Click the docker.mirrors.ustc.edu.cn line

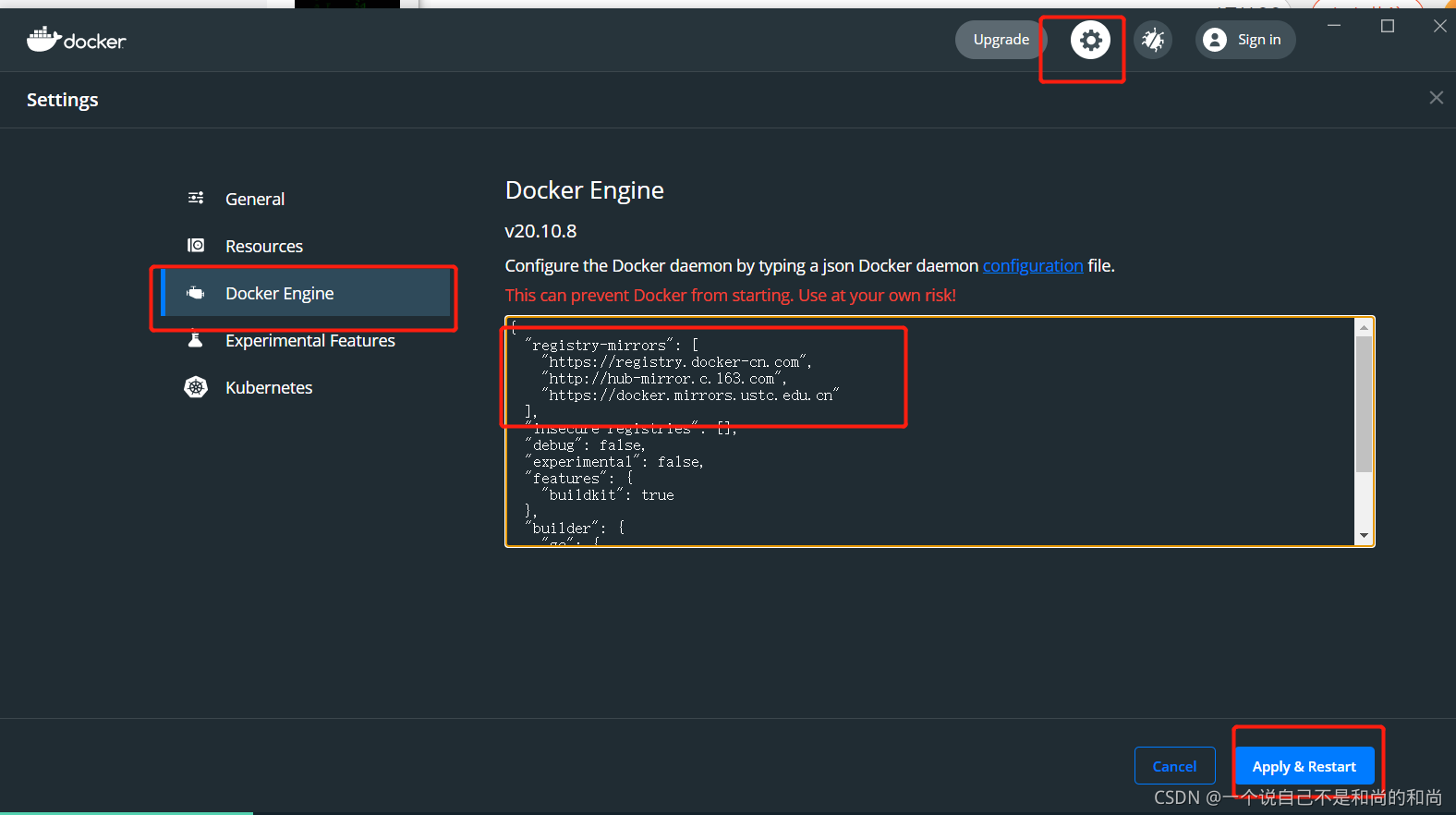[x=689, y=395]
